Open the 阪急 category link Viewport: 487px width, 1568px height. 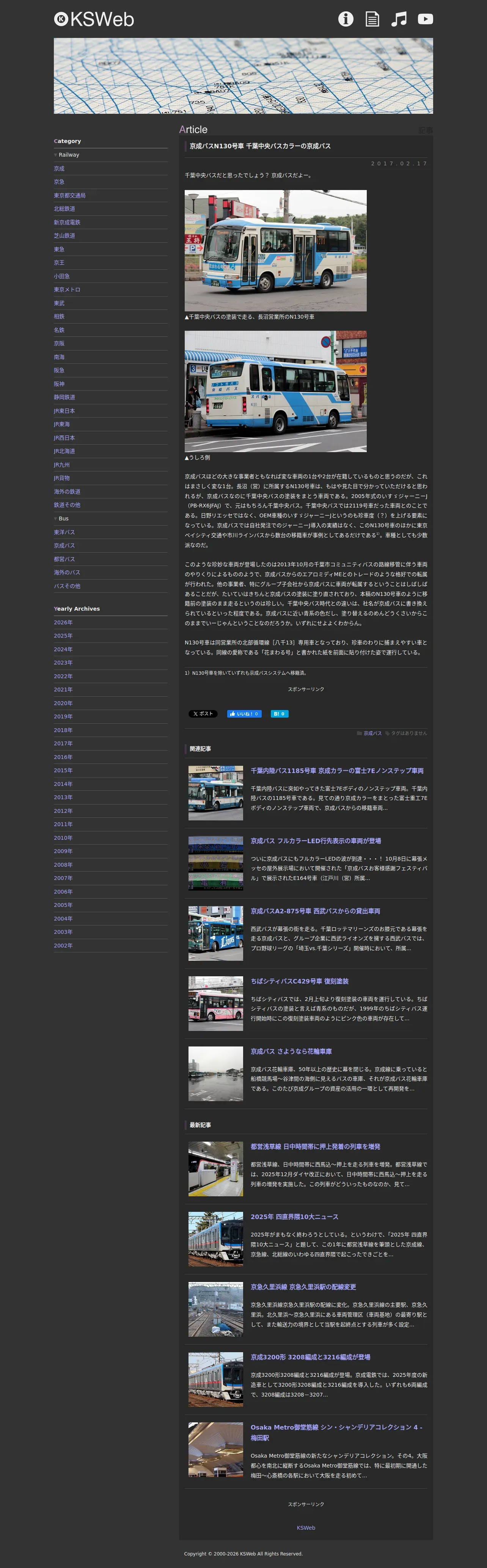59,370
